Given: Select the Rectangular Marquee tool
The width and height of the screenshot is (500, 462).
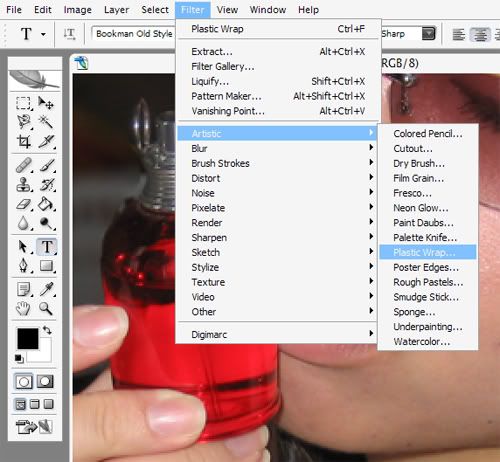Looking at the screenshot, I should (x=24, y=103).
